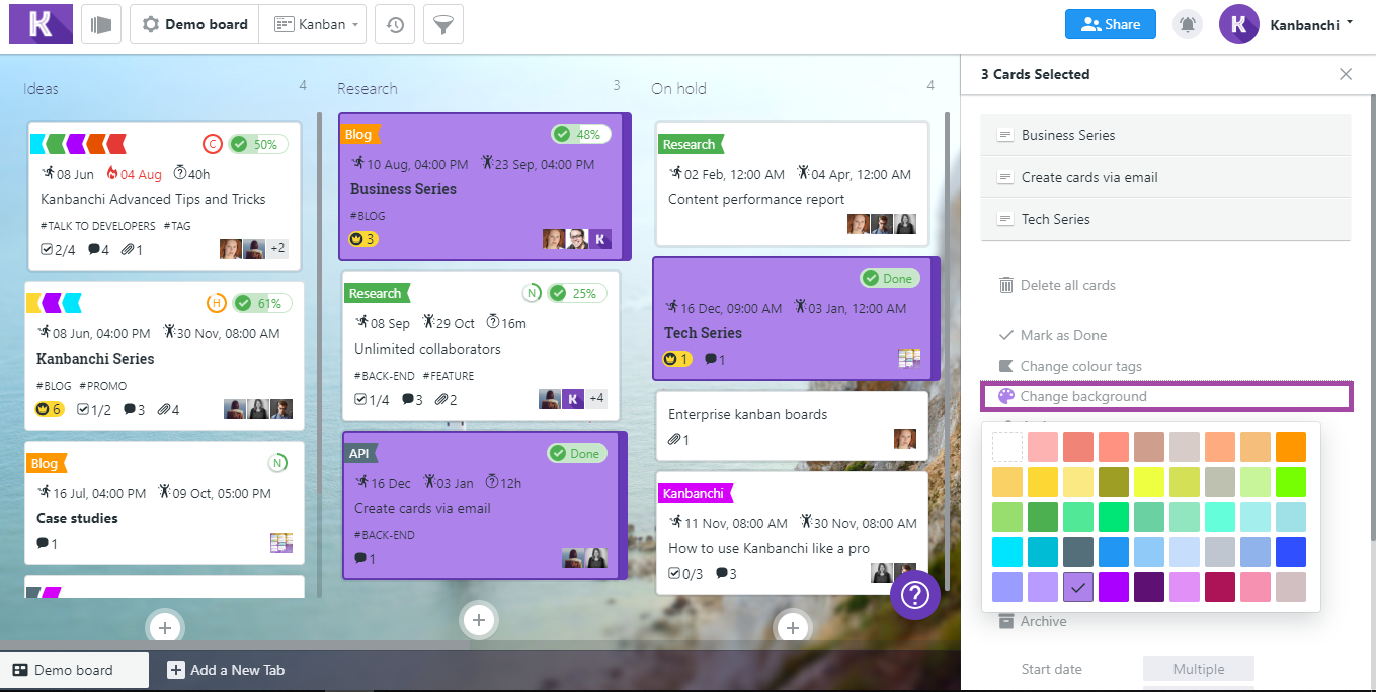
Task: Switch to the Demo board tab
Action: pyautogui.click(x=74, y=670)
